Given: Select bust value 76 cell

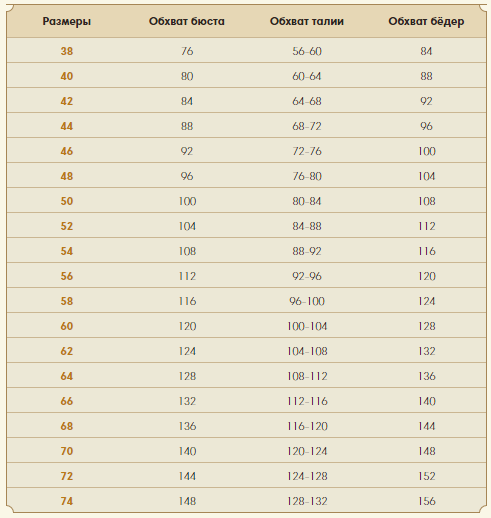Looking at the screenshot, I should 187,51.
